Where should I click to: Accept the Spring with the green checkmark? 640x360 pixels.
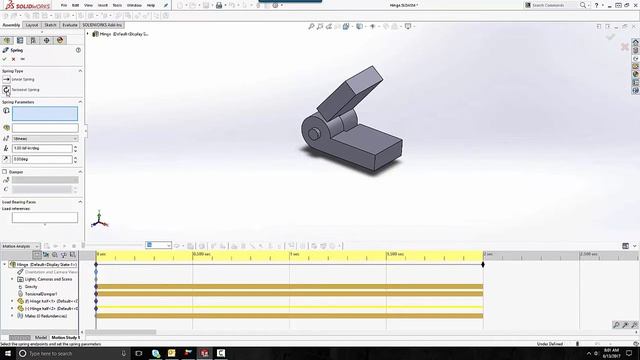point(4,59)
